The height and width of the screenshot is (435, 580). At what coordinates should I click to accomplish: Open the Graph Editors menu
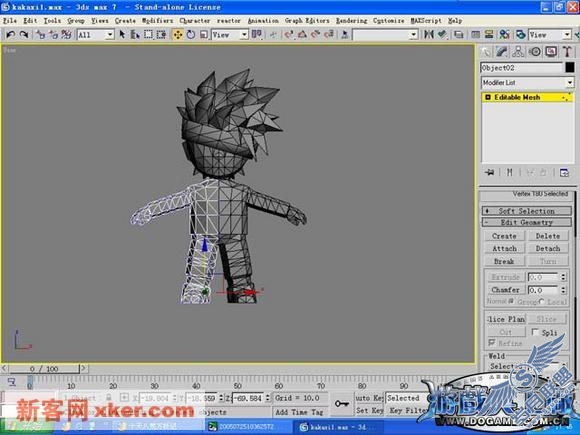(x=307, y=21)
